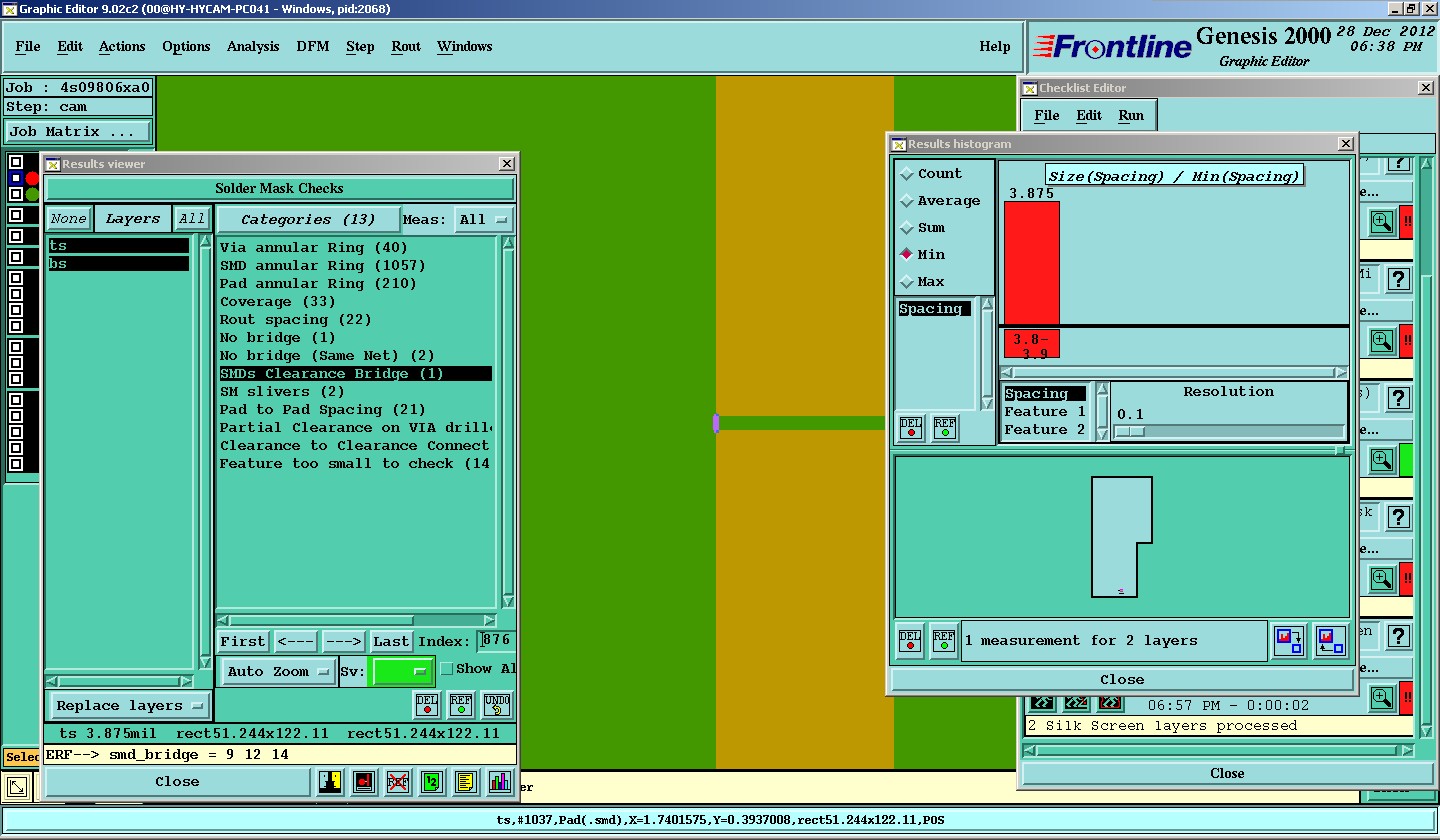Open the Actions menu
The width and height of the screenshot is (1440, 840).
[x=122, y=47]
